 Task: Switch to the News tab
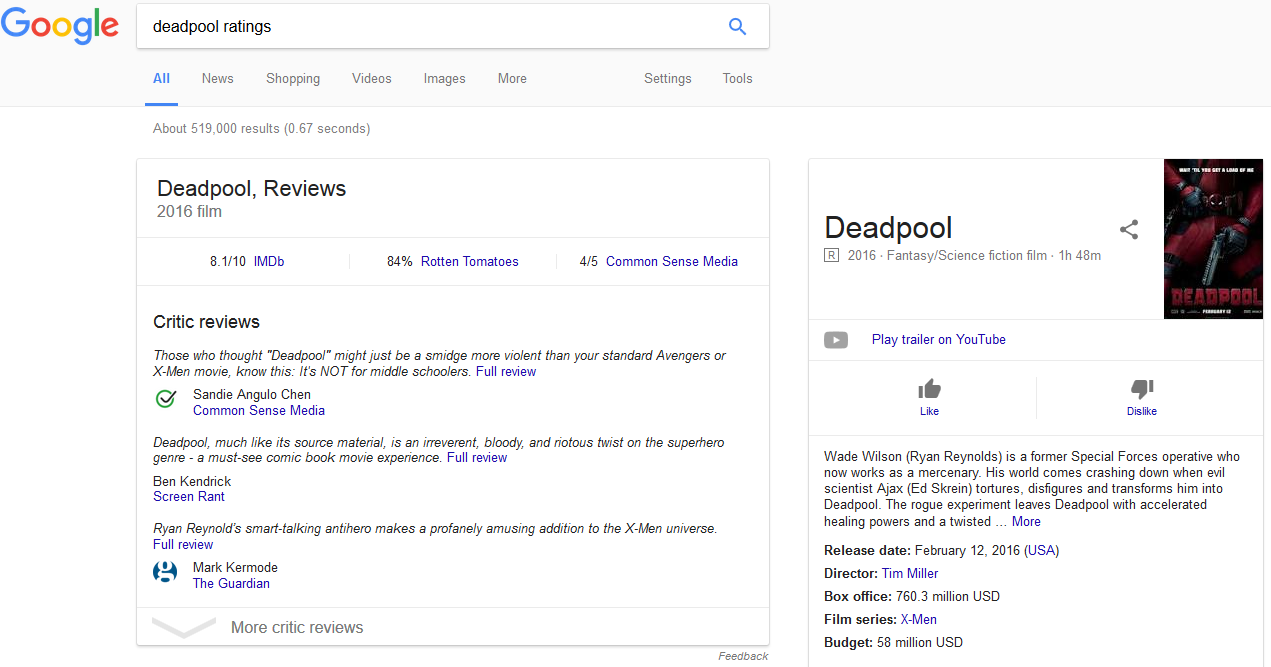pos(217,79)
